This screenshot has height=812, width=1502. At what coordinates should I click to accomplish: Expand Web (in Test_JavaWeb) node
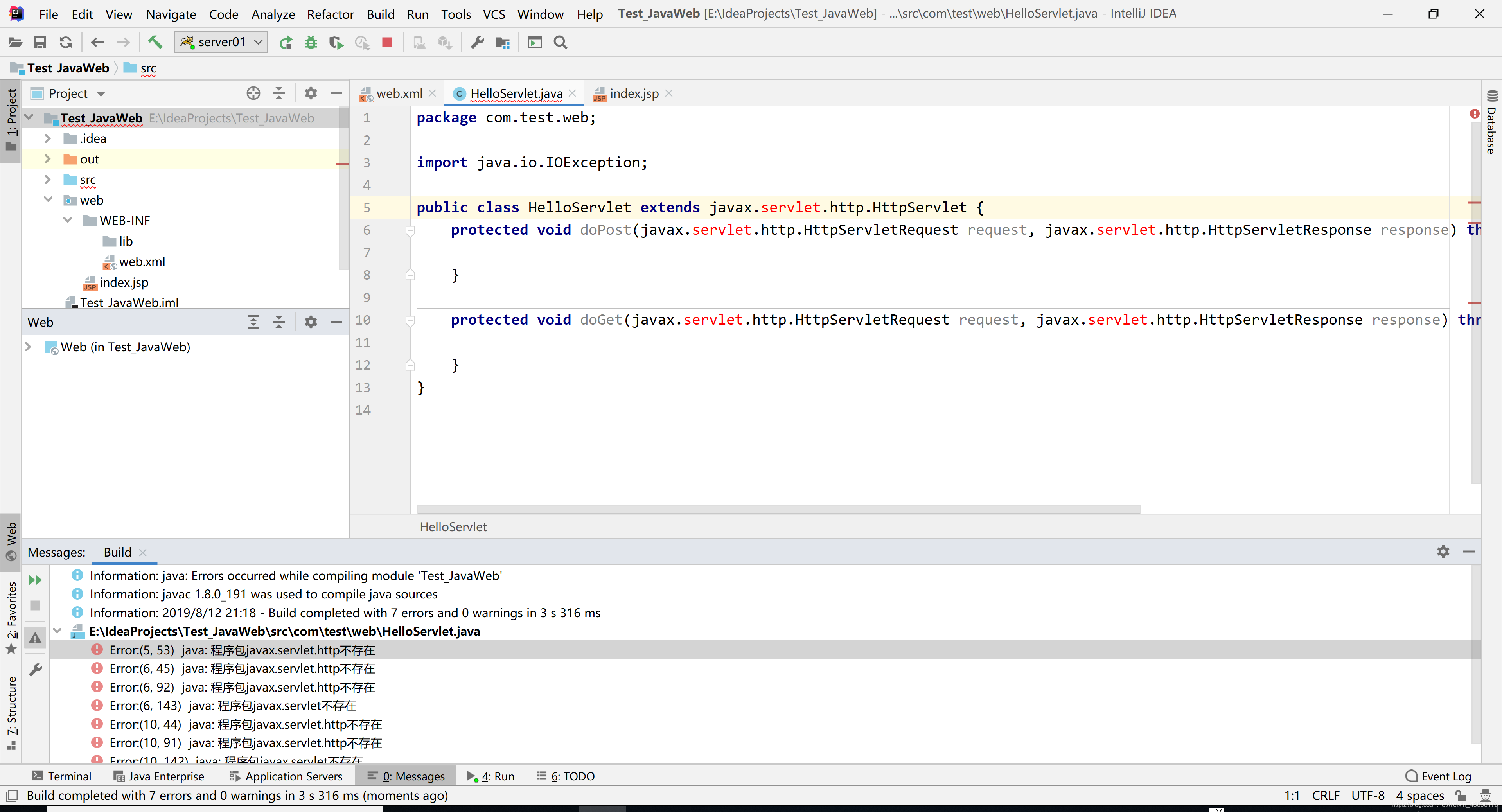(x=28, y=347)
